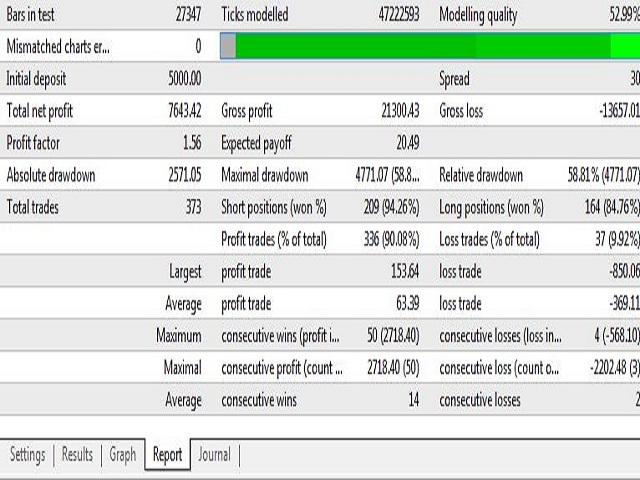Click the Modelling quality label
The height and width of the screenshot is (480, 640).
coord(478,15)
